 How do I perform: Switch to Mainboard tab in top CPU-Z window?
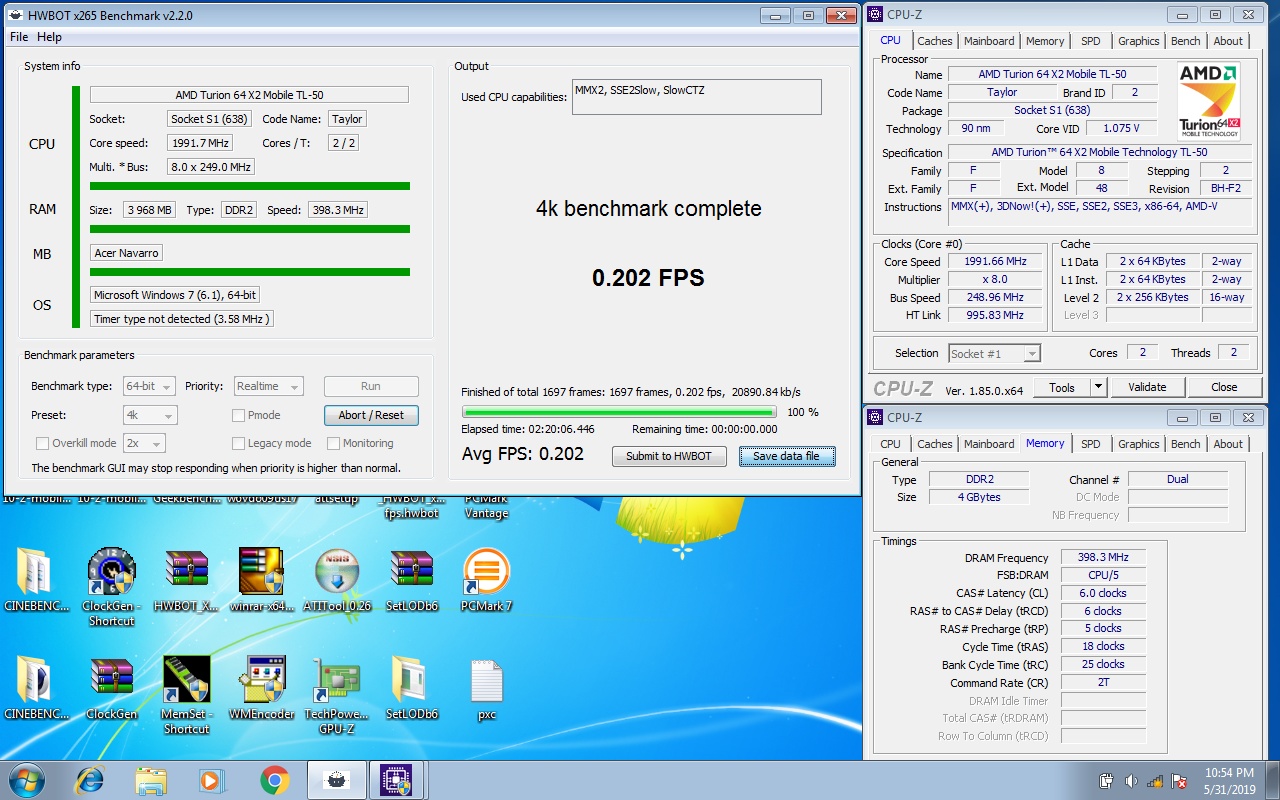click(x=989, y=41)
